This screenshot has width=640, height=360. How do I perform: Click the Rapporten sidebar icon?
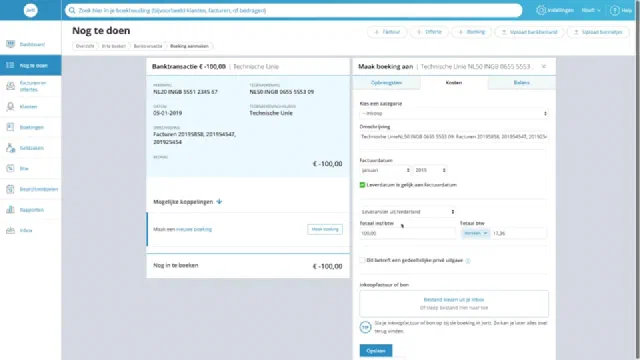click(x=11, y=210)
